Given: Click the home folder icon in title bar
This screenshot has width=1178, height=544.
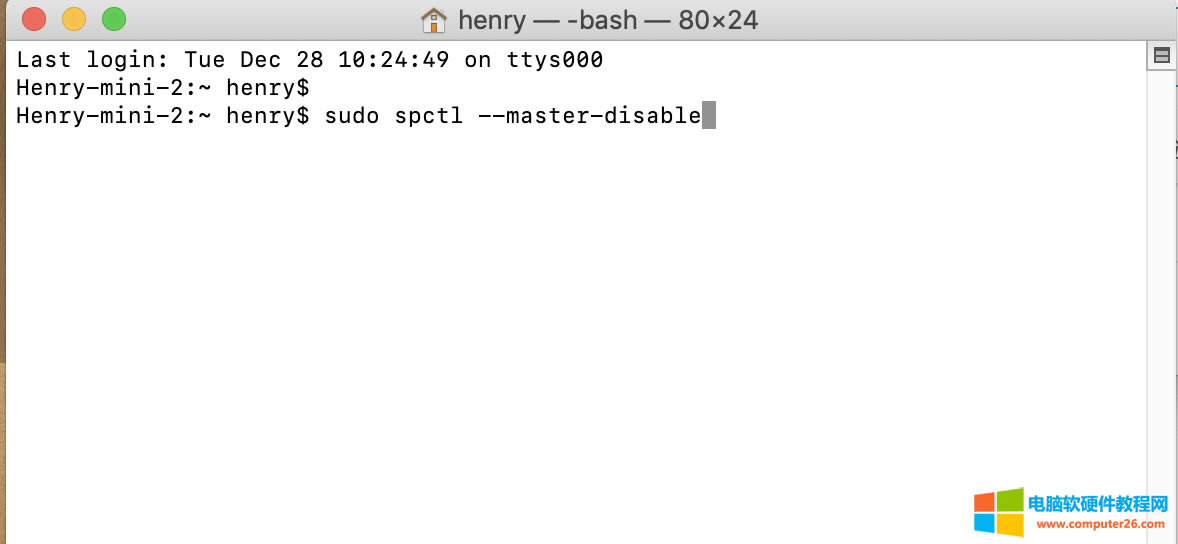Looking at the screenshot, I should [434, 19].
